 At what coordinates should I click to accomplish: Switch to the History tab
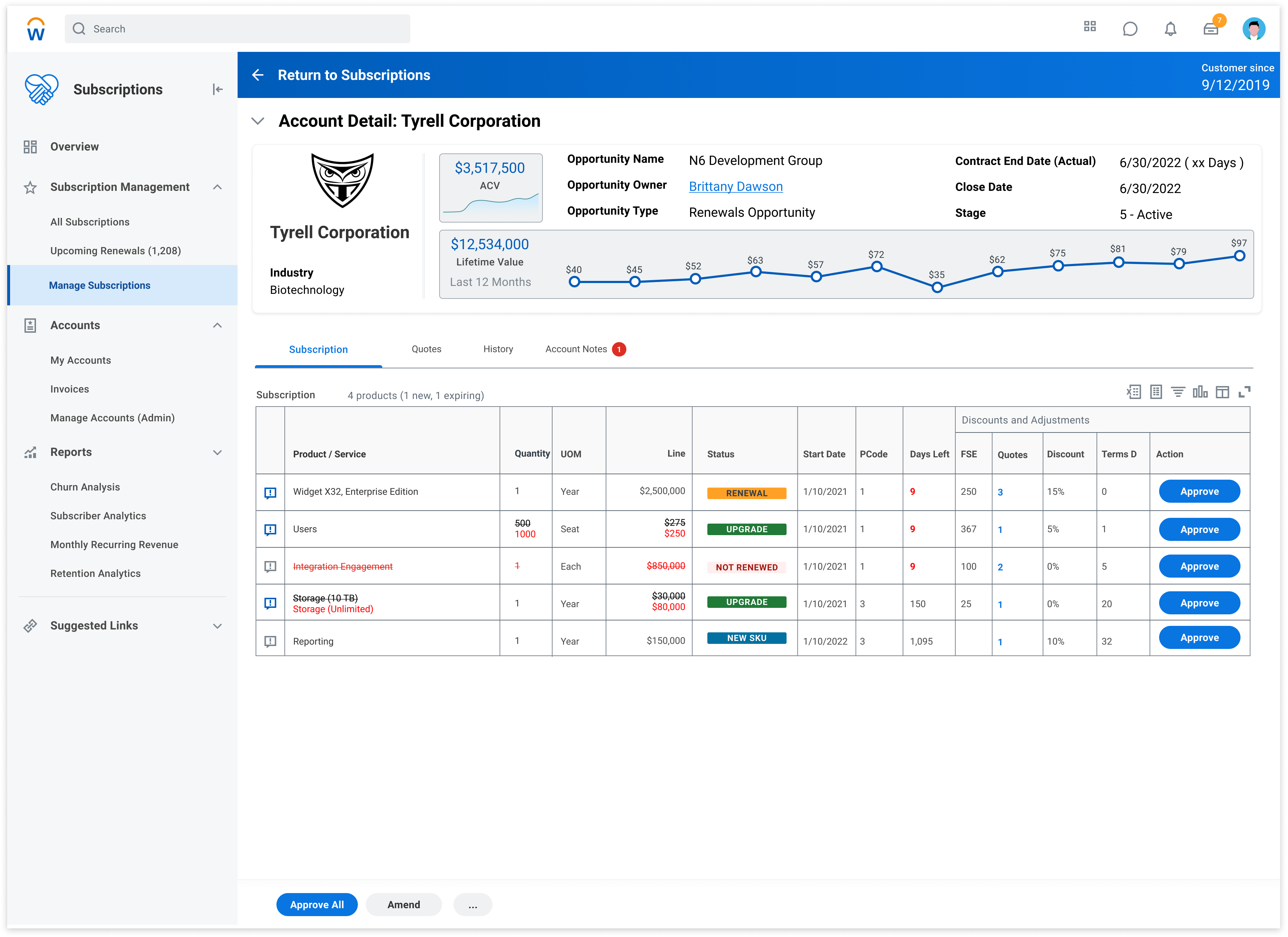tap(498, 349)
